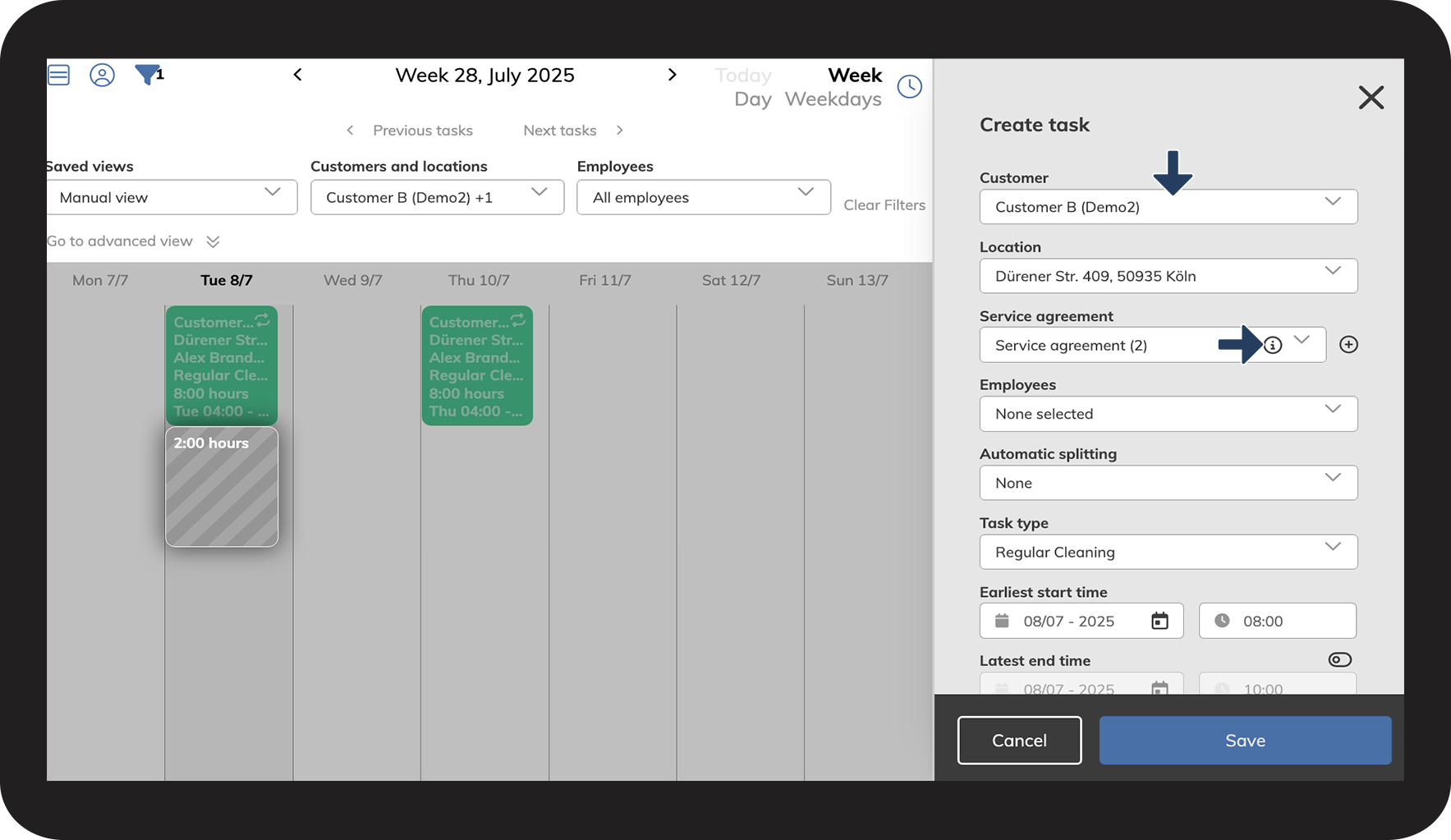
Task: Expand Go to advanced view
Action: tap(134, 241)
